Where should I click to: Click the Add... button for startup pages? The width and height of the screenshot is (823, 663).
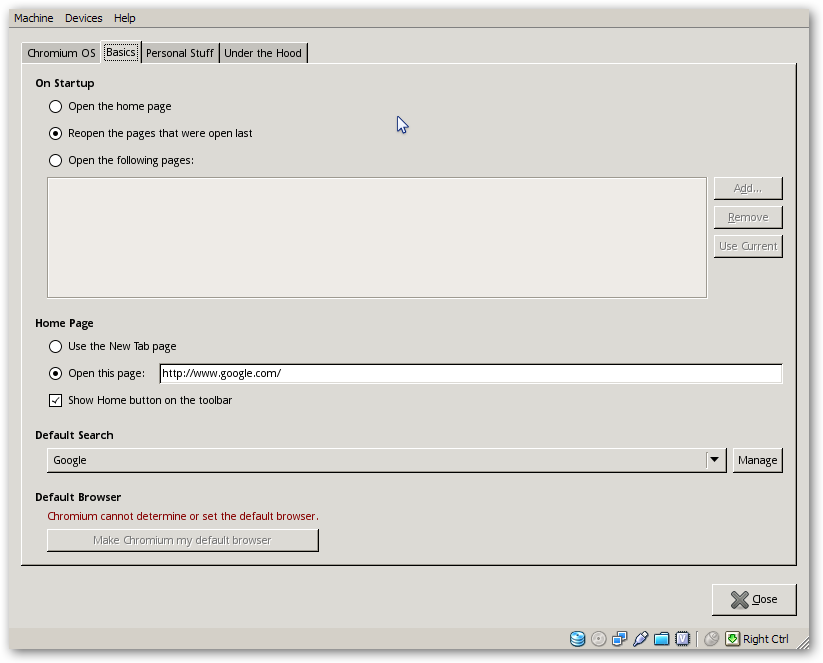(x=748, y=188)
